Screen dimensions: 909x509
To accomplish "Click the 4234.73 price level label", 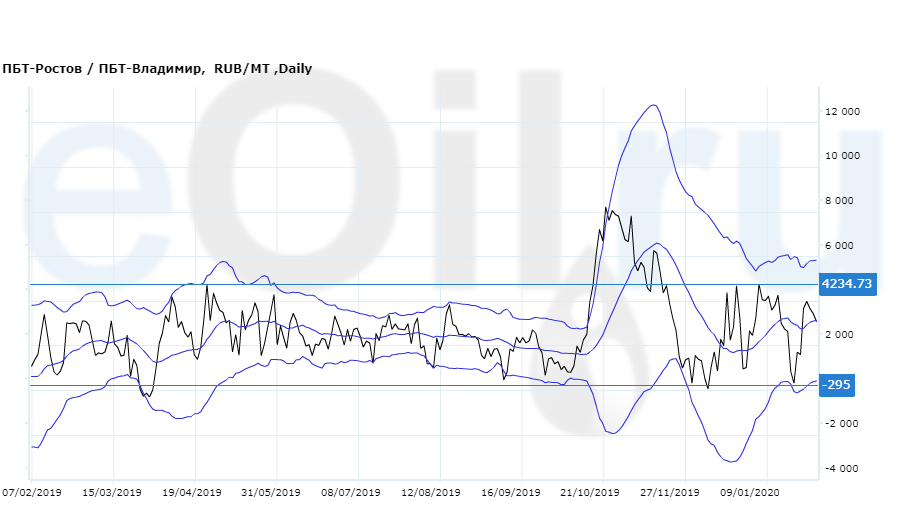I will [x=847, y=284].
